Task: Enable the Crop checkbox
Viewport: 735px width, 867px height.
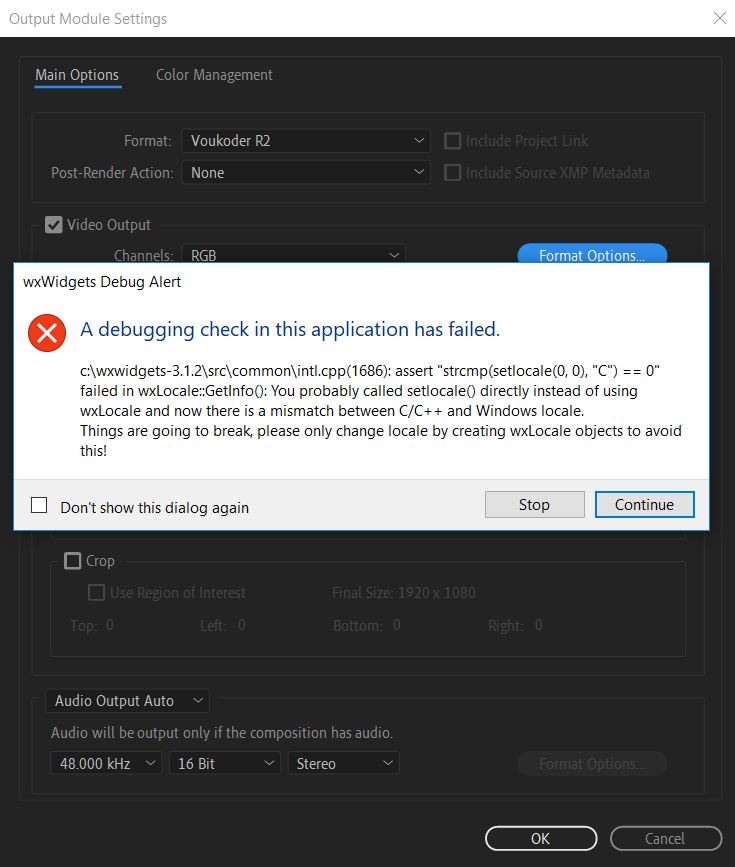Action: (x=73, y=561)
